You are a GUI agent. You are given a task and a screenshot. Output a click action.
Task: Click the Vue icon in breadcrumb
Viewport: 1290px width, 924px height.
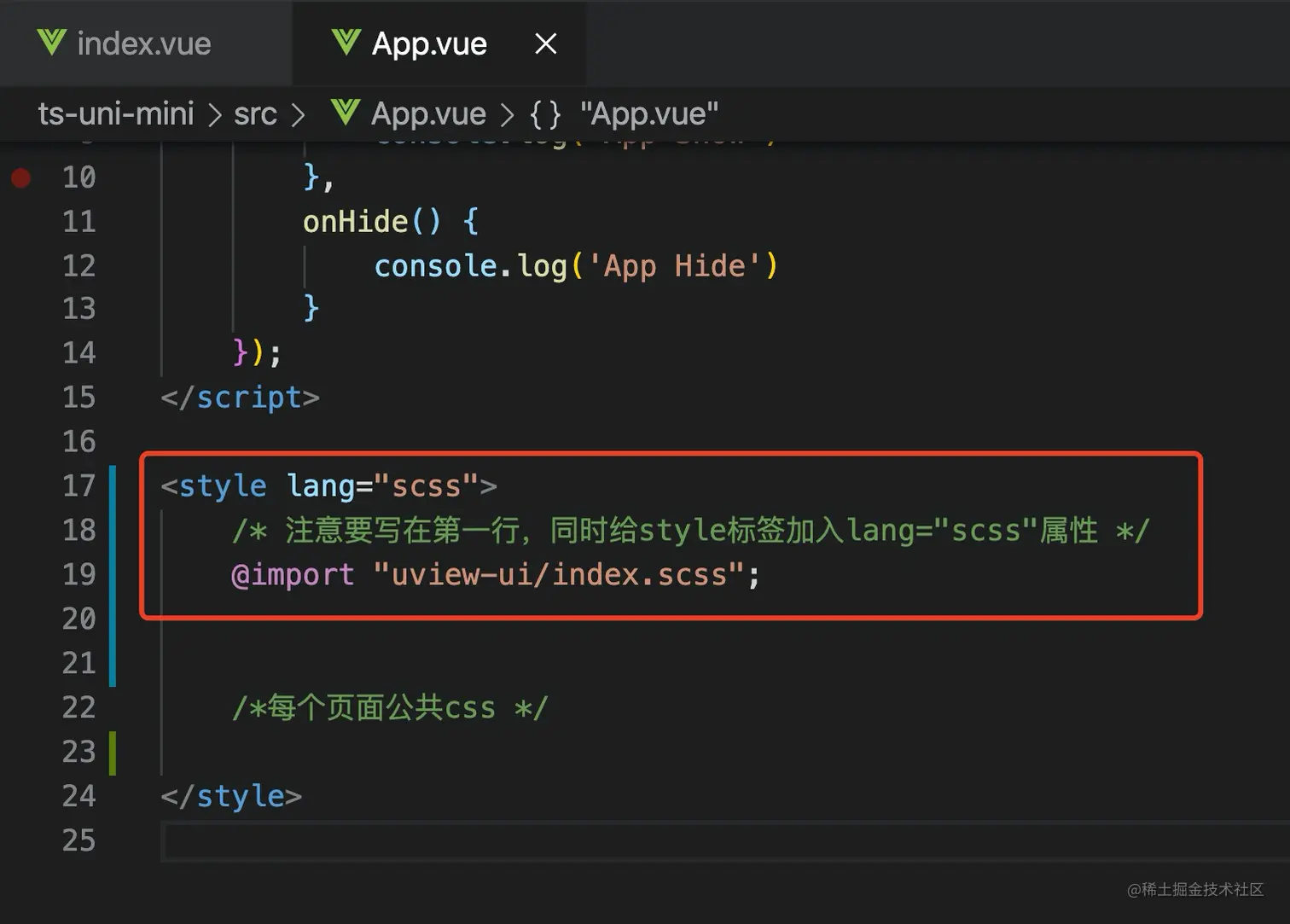coord(346,112)
